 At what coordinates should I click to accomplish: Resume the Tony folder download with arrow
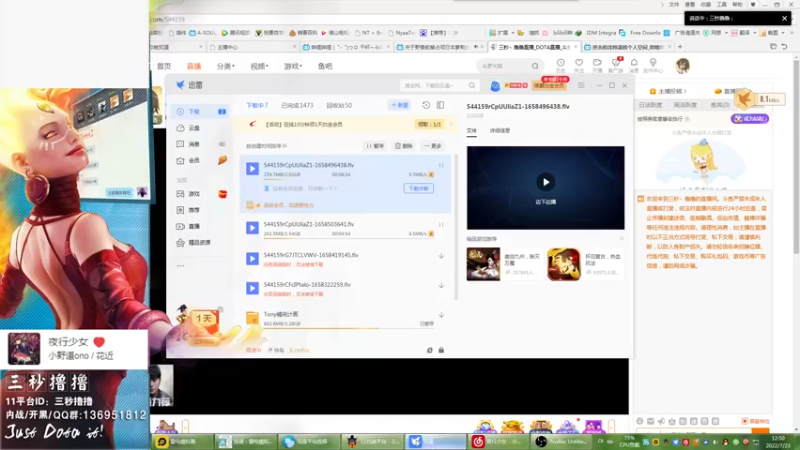tap(441, 315)
